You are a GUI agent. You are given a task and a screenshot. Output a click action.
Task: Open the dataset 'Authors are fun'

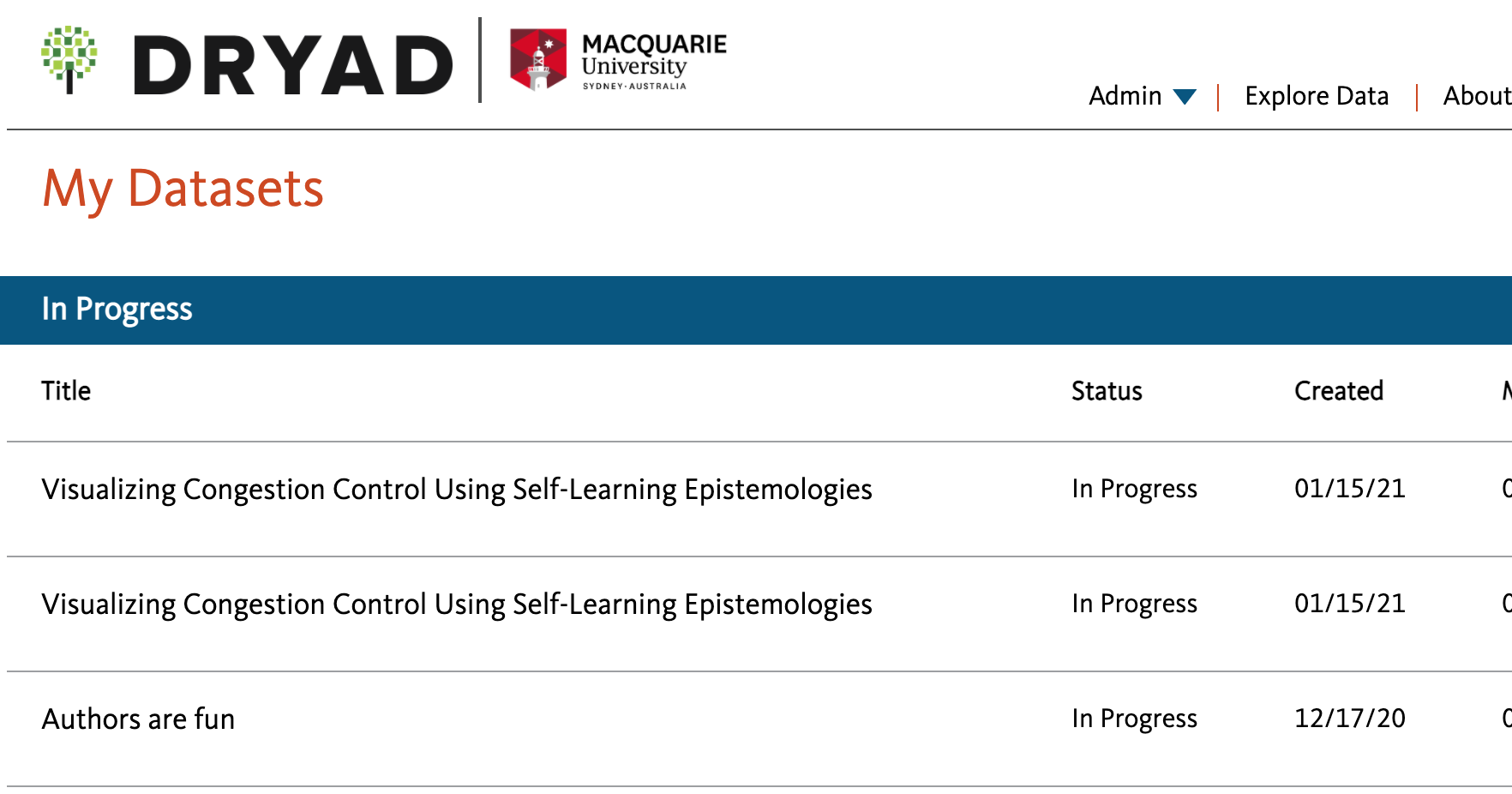pos(138,719)
